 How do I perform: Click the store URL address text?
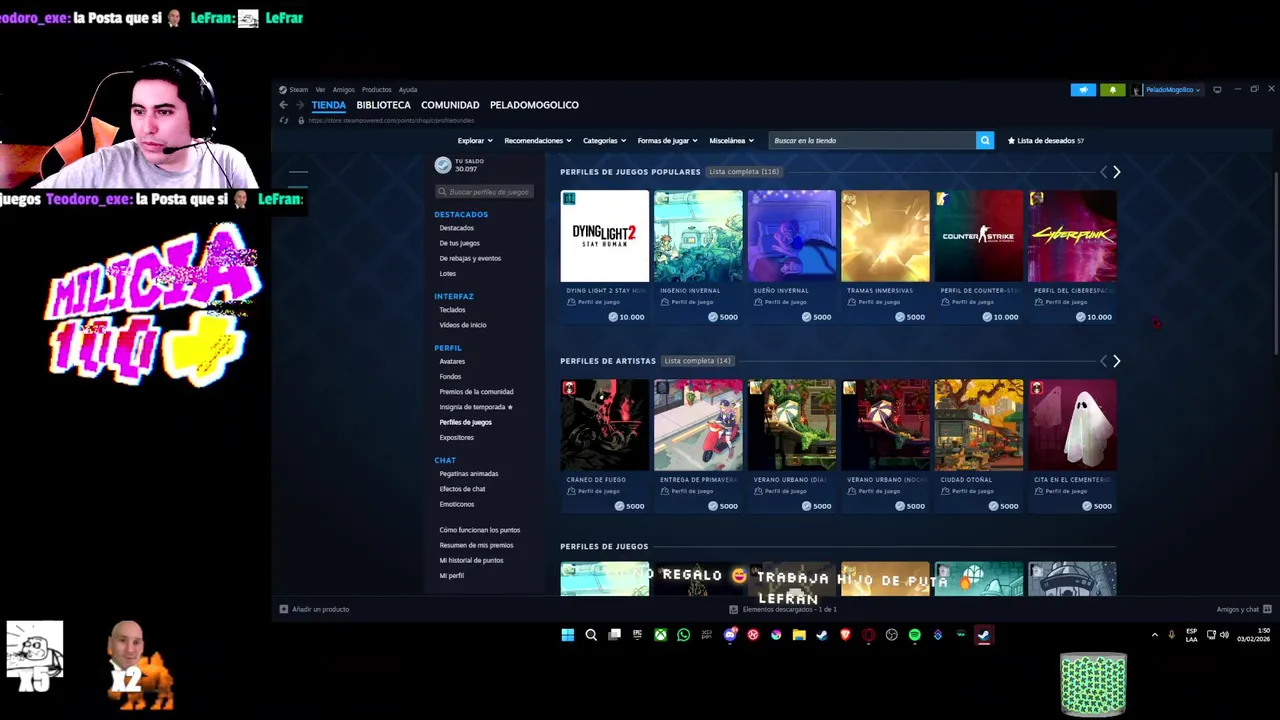click(x=391, y=121)
